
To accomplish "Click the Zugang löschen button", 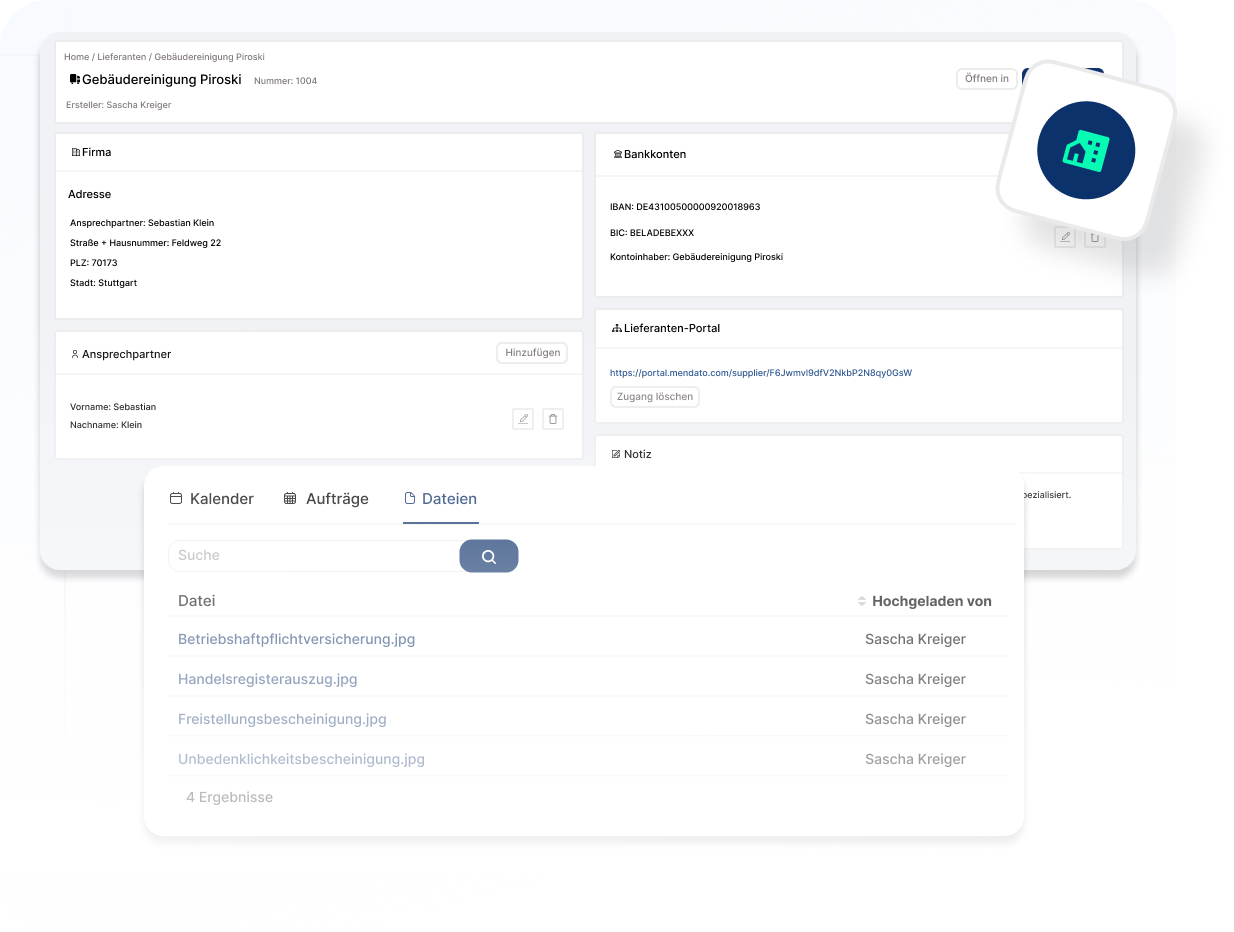I will [655, 397].
